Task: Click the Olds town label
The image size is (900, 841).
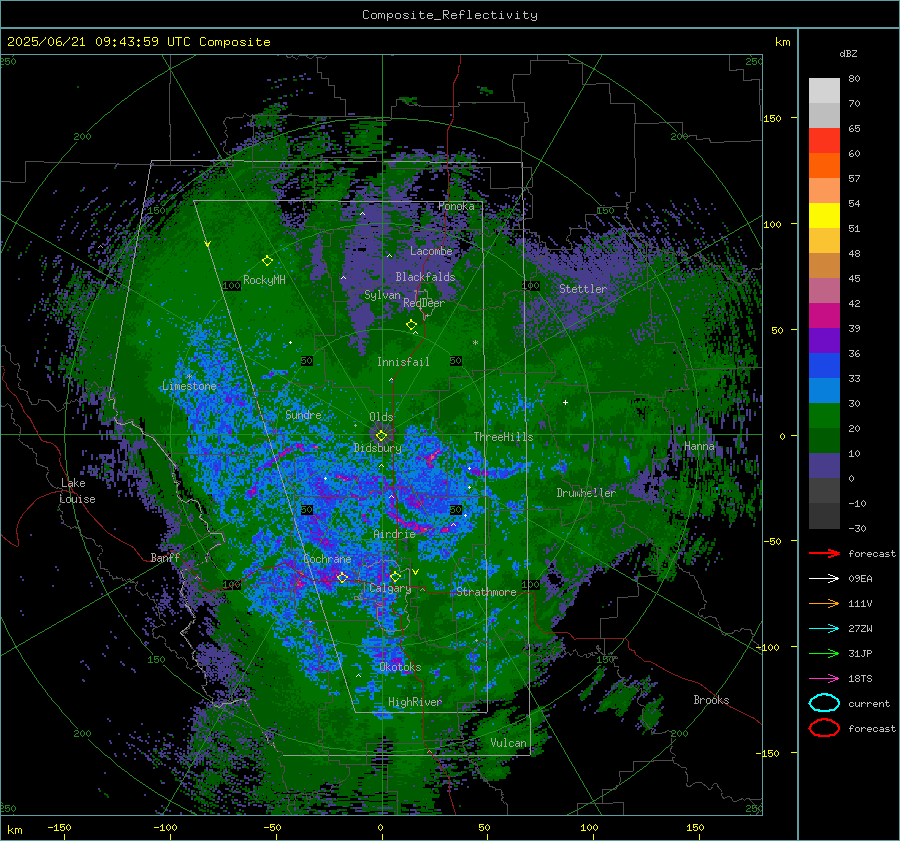Action: (x=381, y=417)
